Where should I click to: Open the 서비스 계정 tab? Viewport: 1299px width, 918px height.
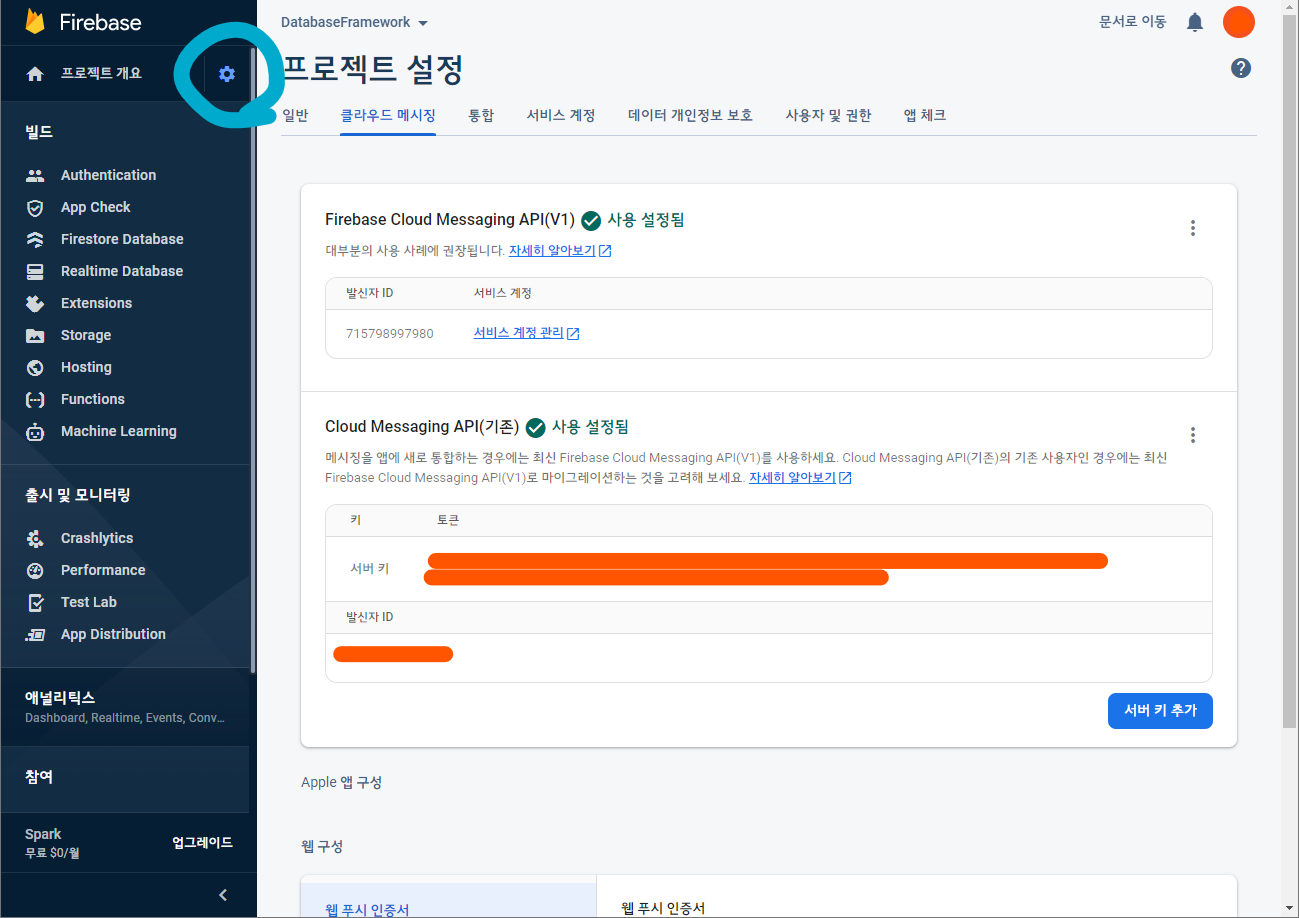coord(561,115)
